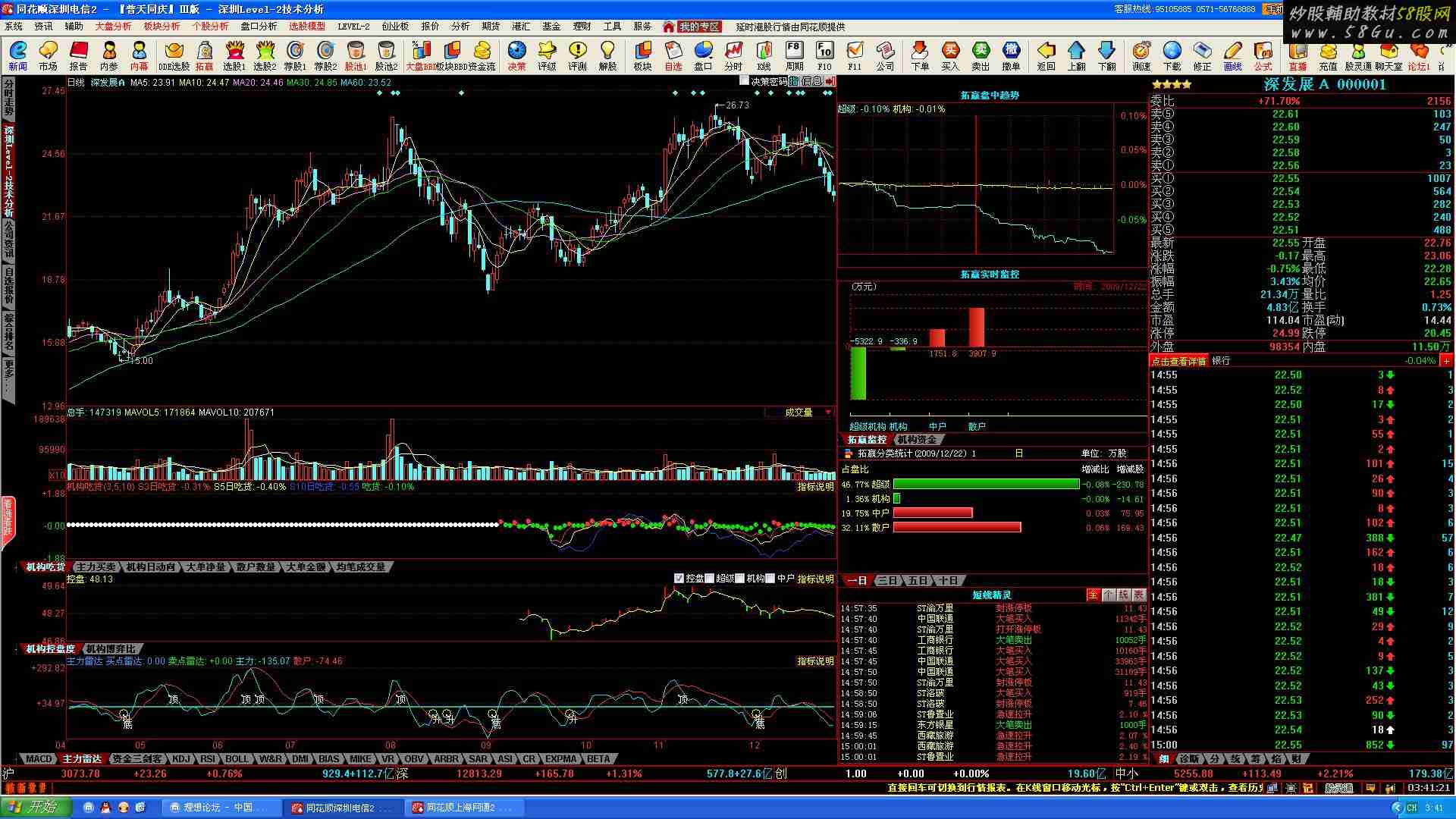This screenshot has width=1456, height=819.
Task: Open the 报告 report book icon
Action: click(x=78, y=56)
